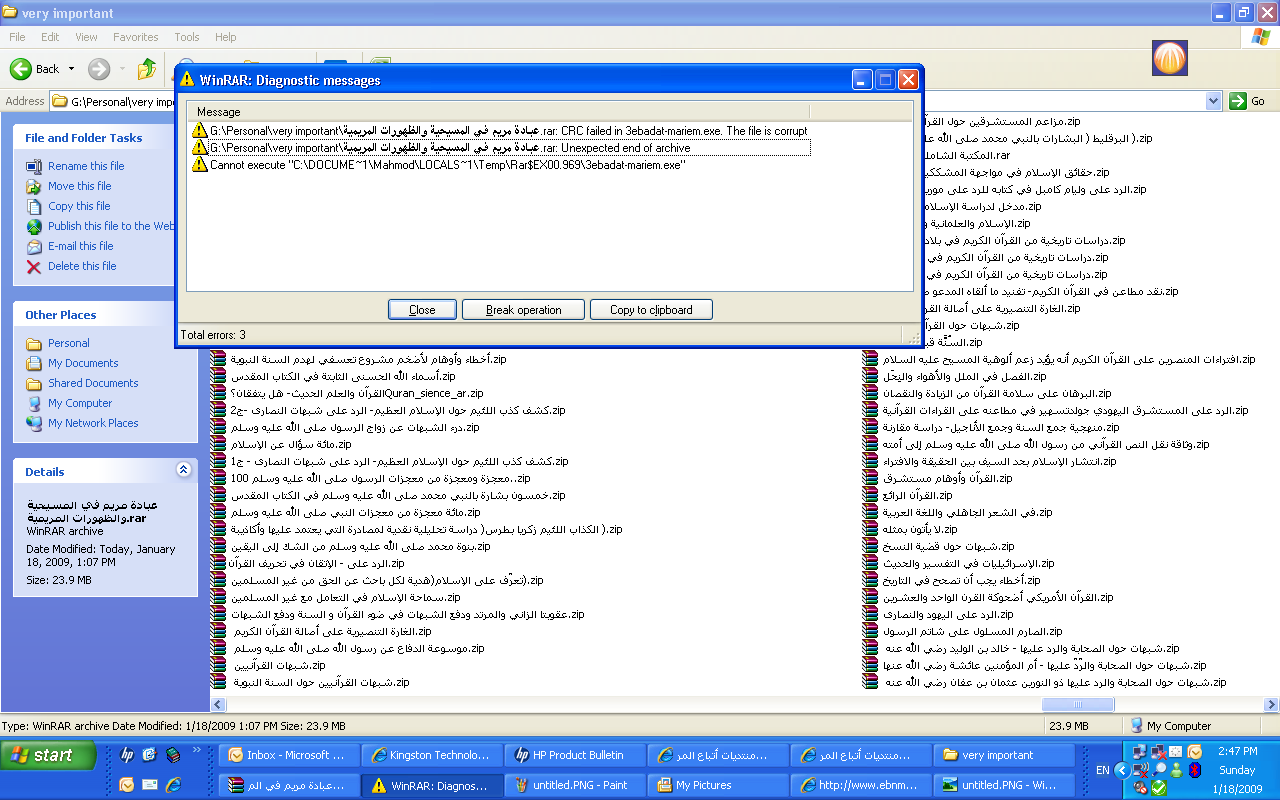Click HP icon in Quick Launch
Viewport: 1280px width, 800px height.
click(x=128, y=755)
